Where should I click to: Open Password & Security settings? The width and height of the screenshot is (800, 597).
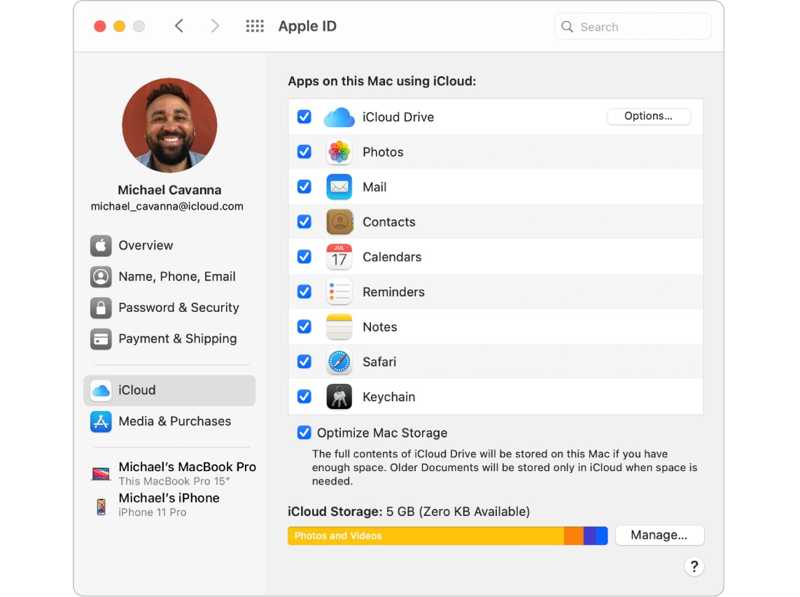click(x=169, y=308)
